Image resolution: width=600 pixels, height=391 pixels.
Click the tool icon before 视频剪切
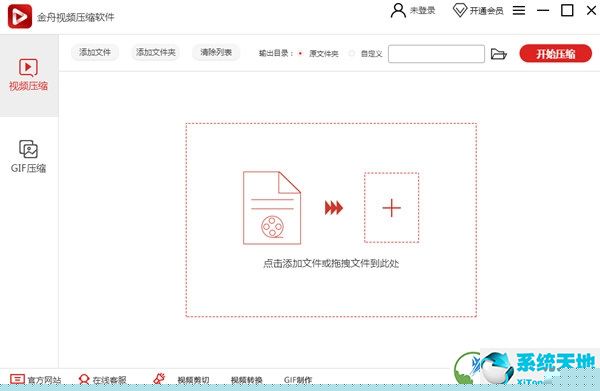159,379
